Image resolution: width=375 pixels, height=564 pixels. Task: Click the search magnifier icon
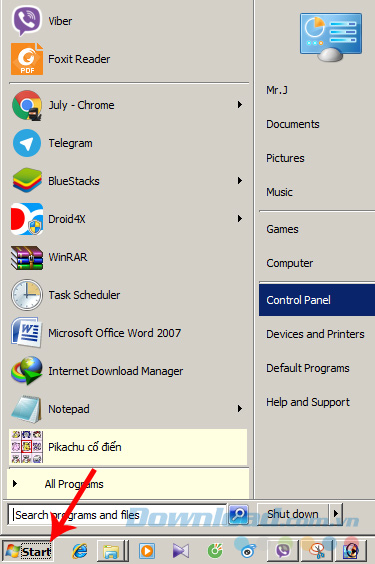click(x=238, y=514)
